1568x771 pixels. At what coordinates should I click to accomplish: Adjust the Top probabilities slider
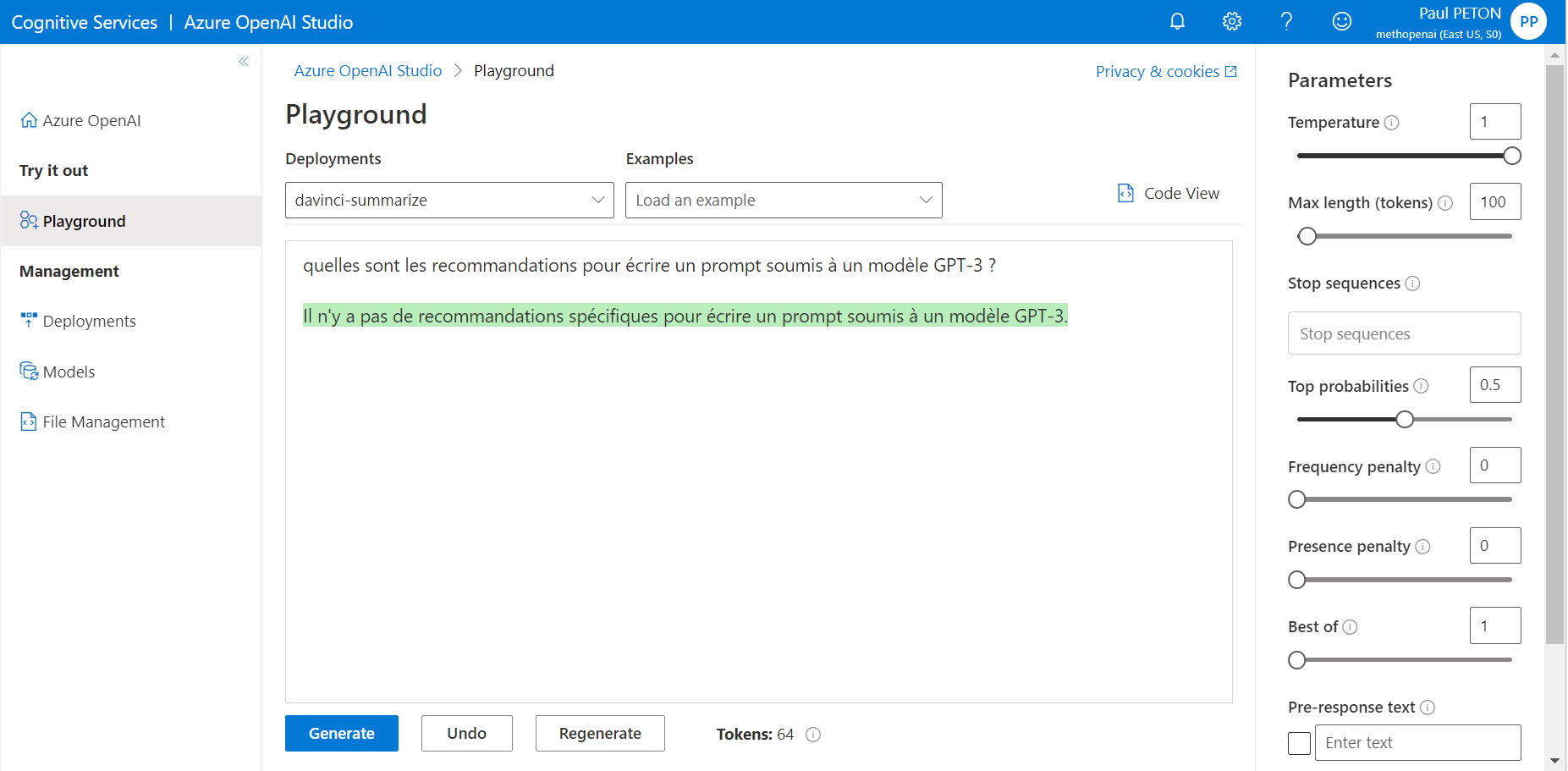click(x=1405, y=419)
